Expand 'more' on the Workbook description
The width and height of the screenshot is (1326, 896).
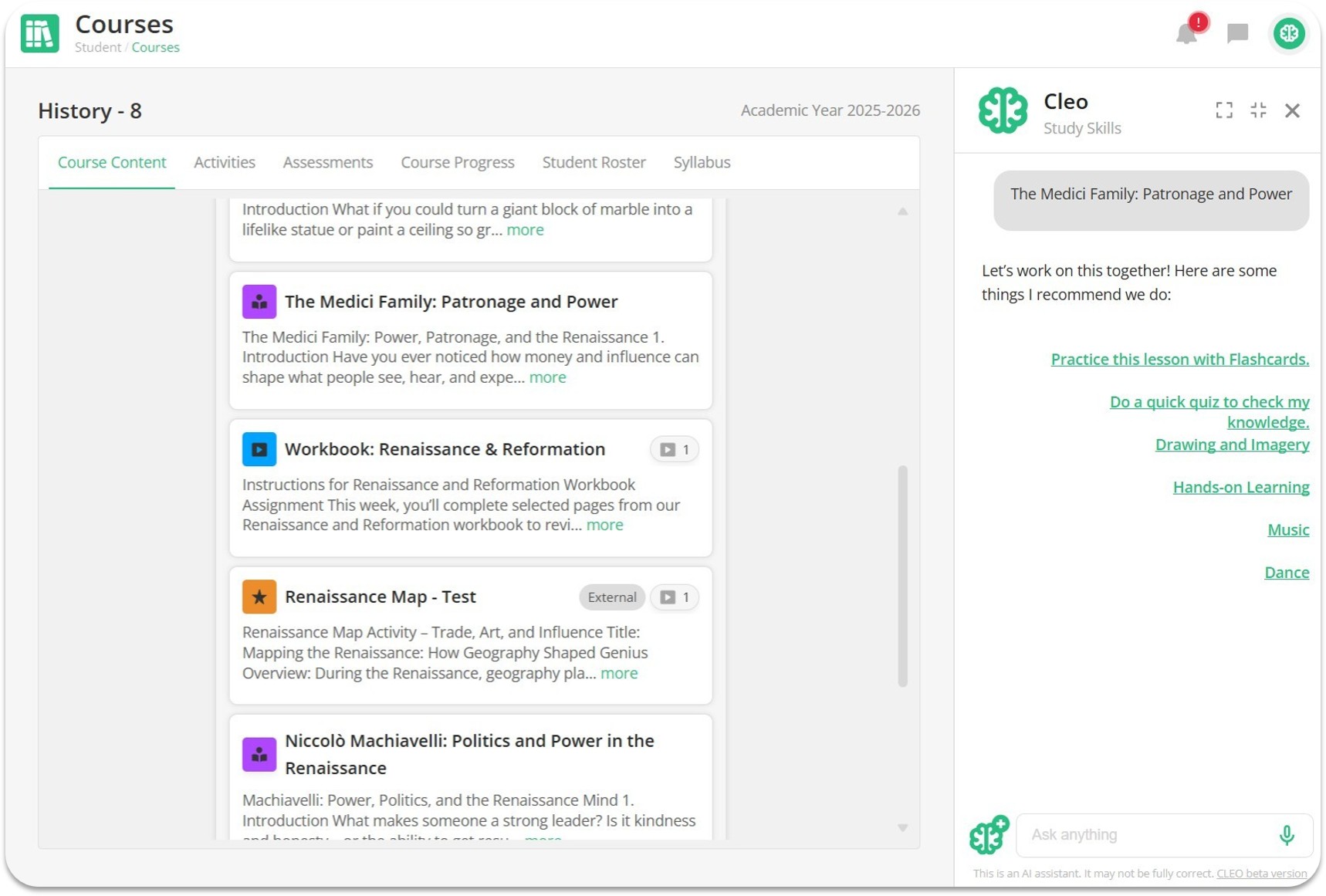pyautogui.click(x=605, y=525)
